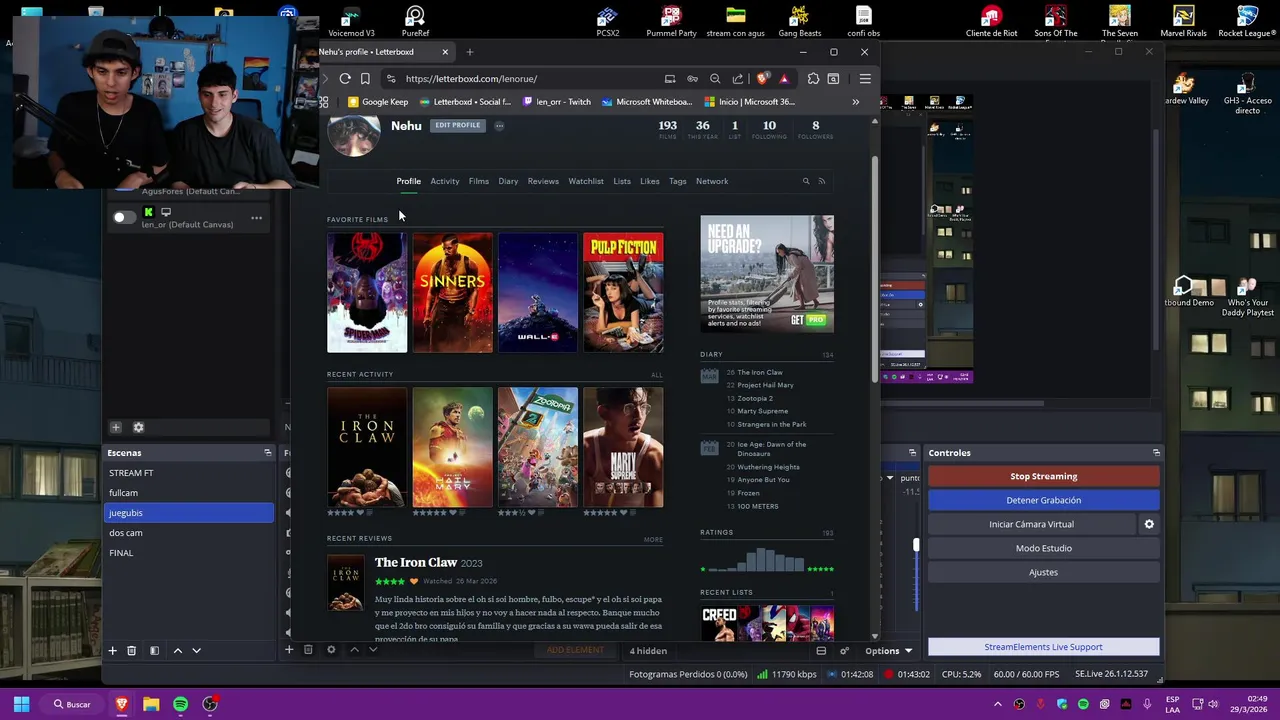The image size is (1280, 720).
Task: Open Sinners poster in Favorite Films
Action: pyautogui.click(x=453, y=293)
